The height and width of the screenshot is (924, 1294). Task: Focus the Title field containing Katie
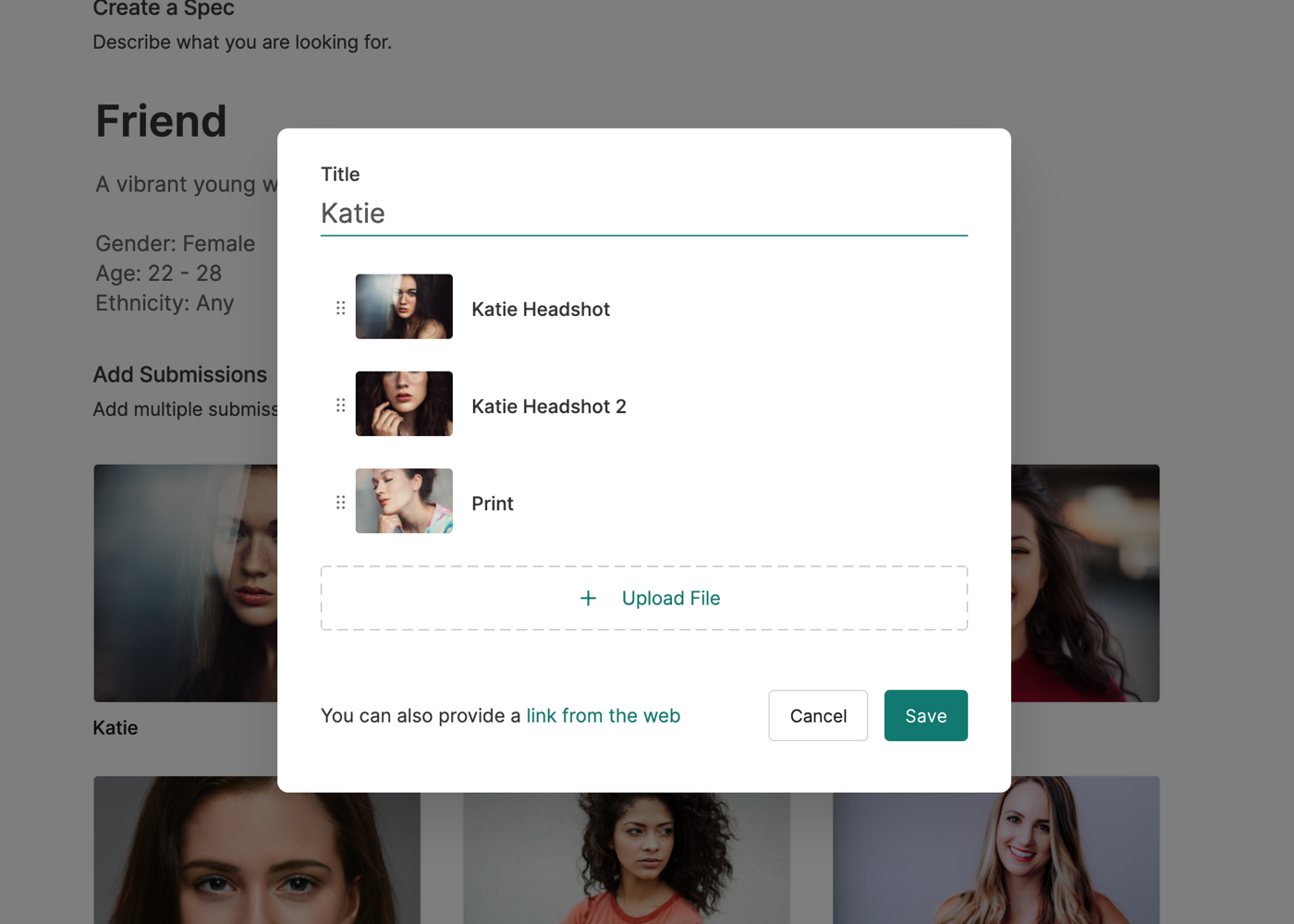click(643, 213)
